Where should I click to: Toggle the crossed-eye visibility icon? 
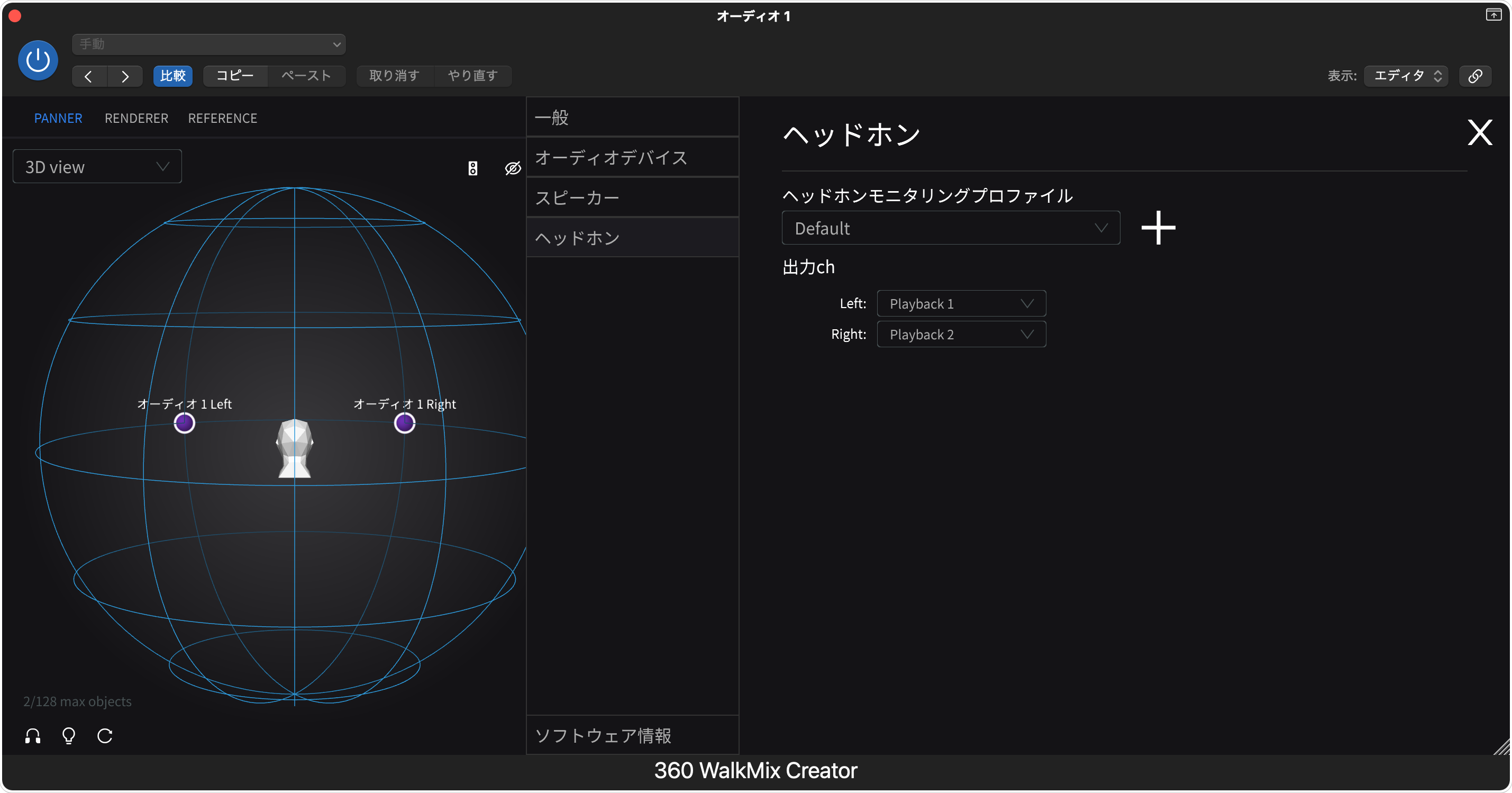pyautogui.click(x=513, y=168)
